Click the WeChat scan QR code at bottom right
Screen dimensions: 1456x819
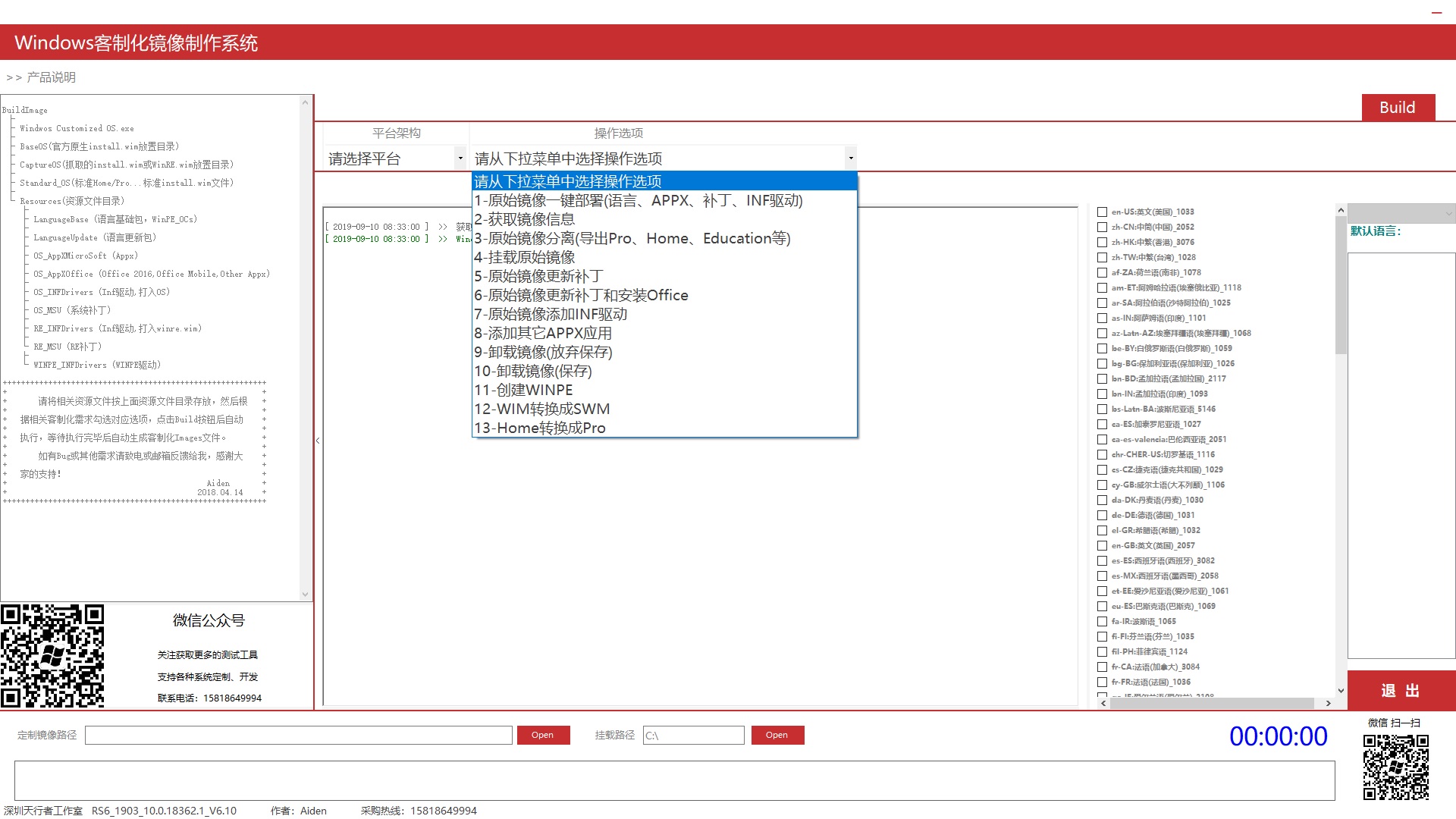point(1395,767)
